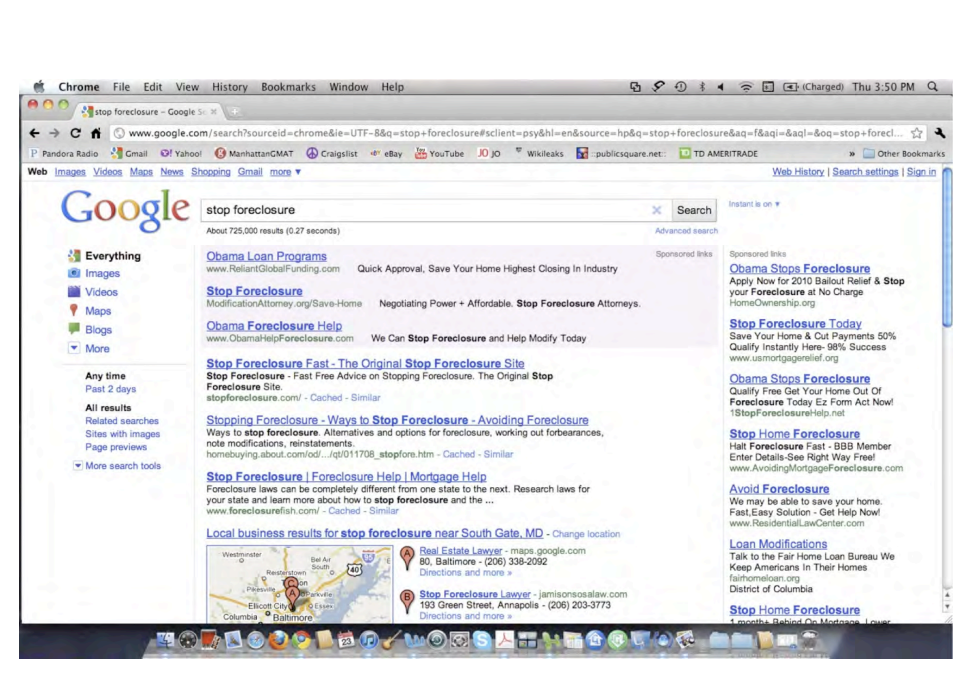Open the Pandora Radio bookmark

tap(64, 154)
